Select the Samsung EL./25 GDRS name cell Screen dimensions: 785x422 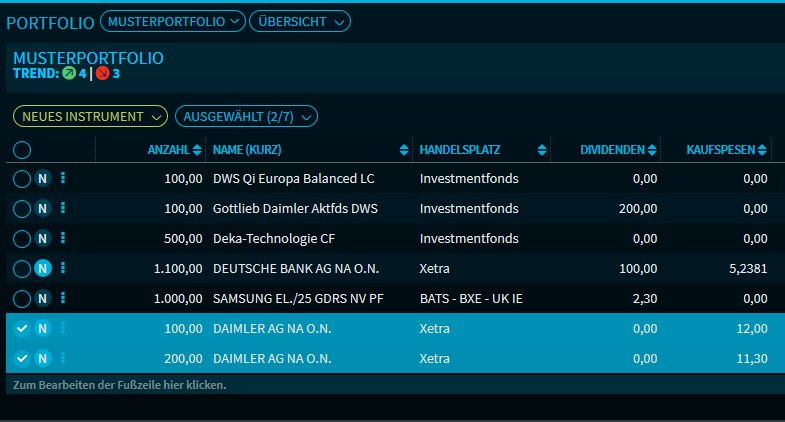click(x=300, y=298)
